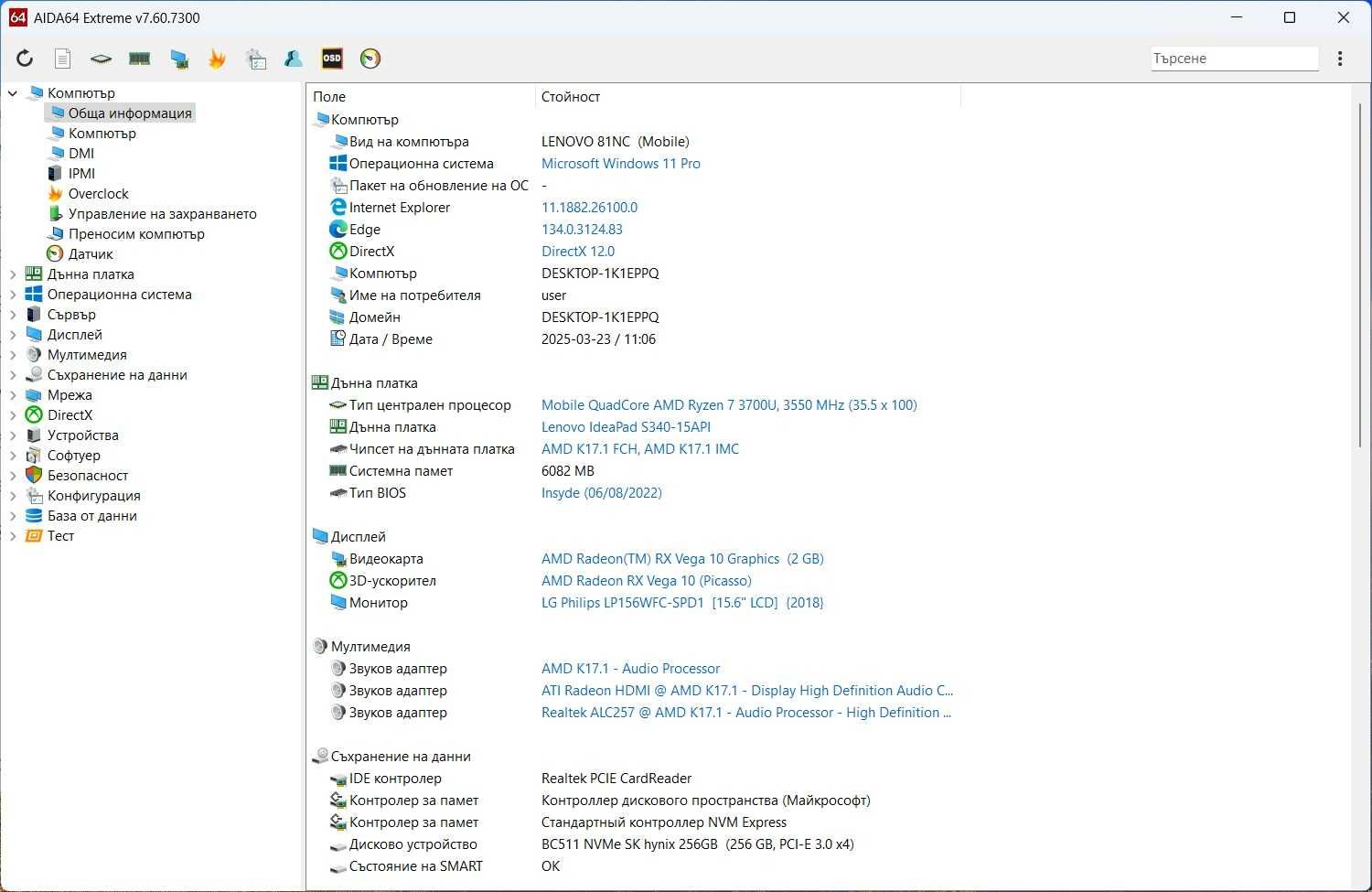Click the Refresh toolbar icon
The image size is (1372, 892).
[25, 59]
